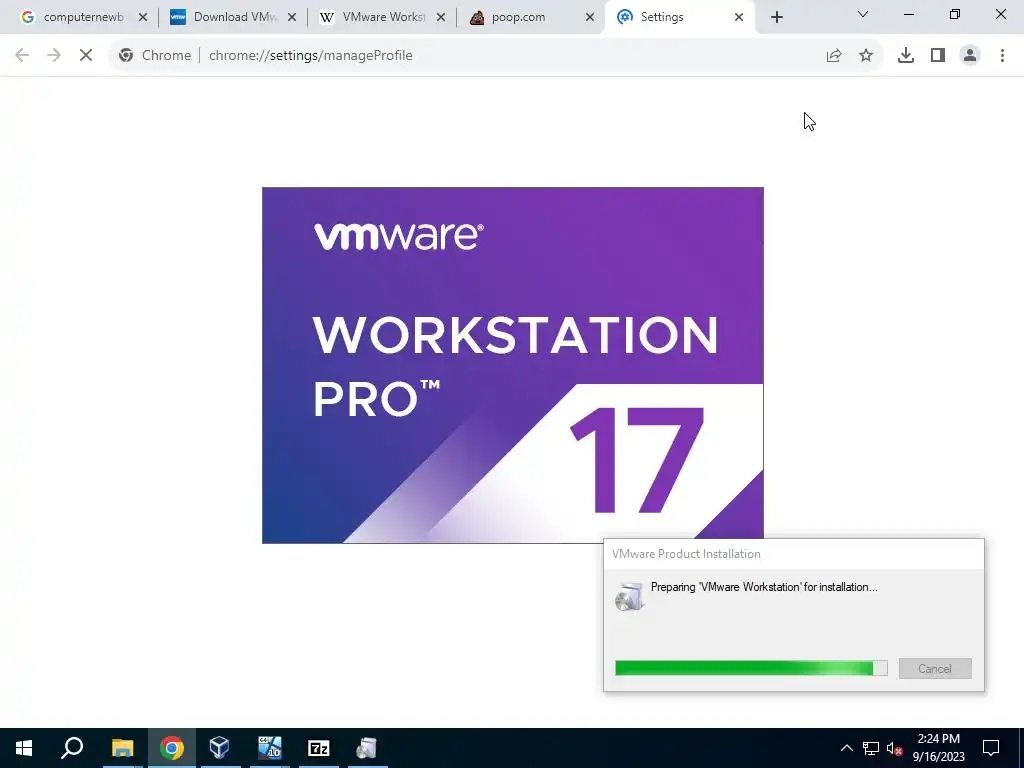
Task: Open Windows taskbar search
Action: click(x=72, y=748)
